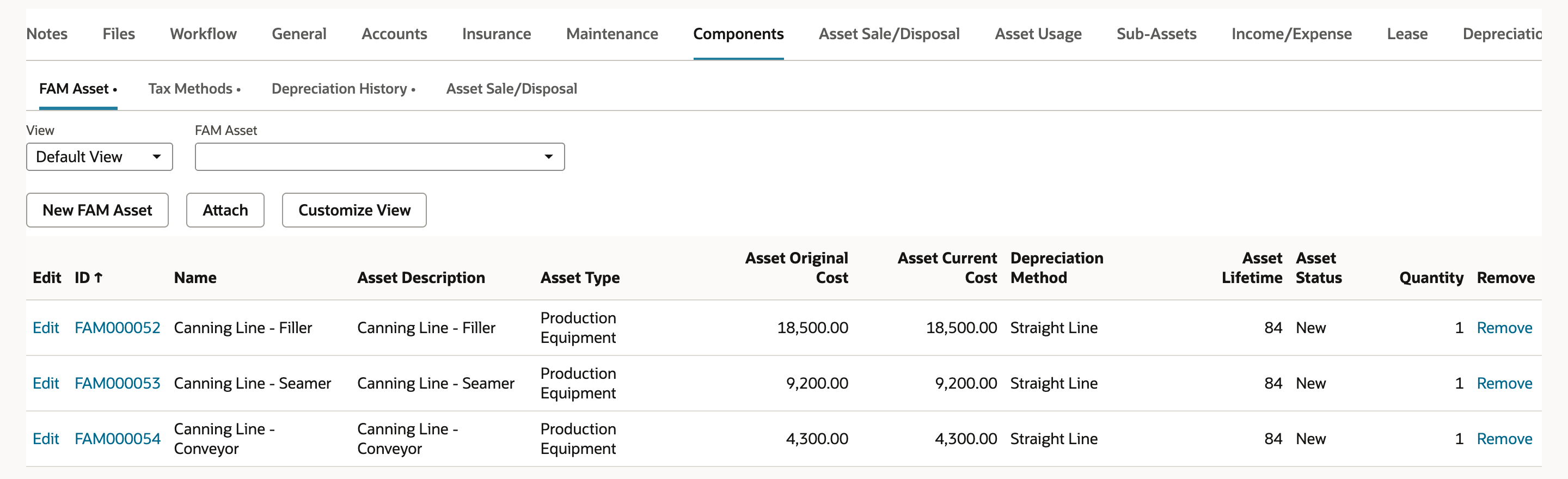Edit the Canning Line - Conveyor row
The width and height of the screenshot is (1568, 479).
click(x=46, y=438)
